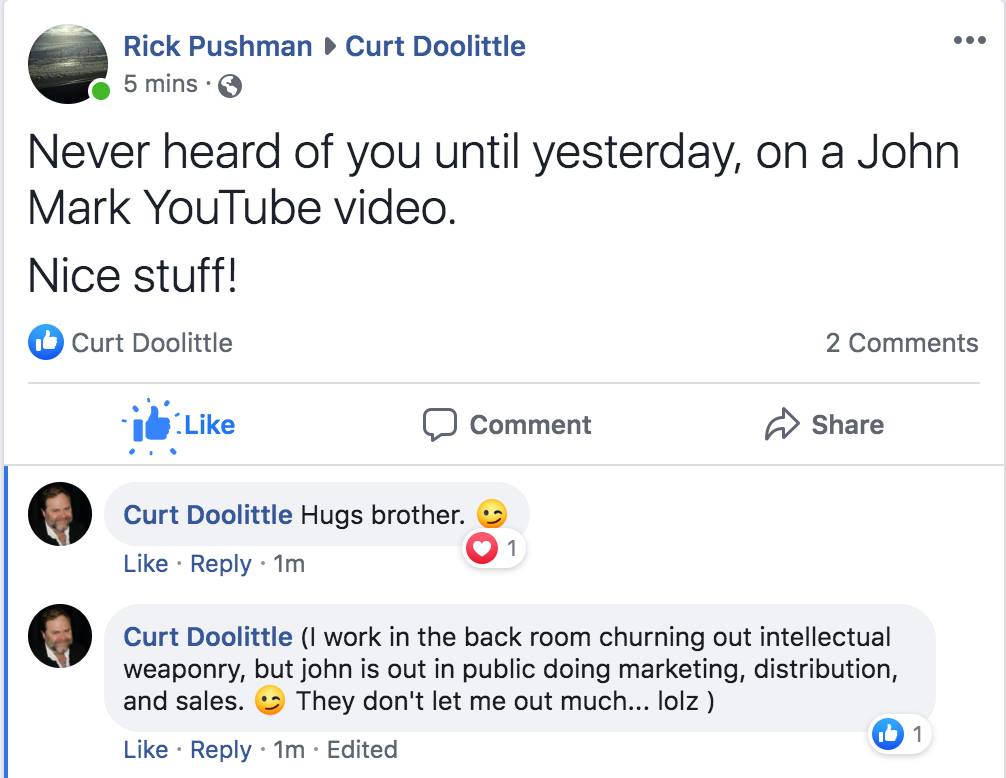Open Curt Doolittle's avatar on second comment
The height and width of the screenshot is (778, 1006).
(x=60, y=636)
